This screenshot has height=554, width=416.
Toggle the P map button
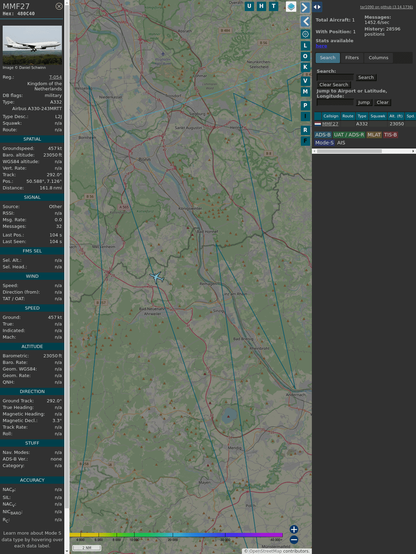pos(305,105)
